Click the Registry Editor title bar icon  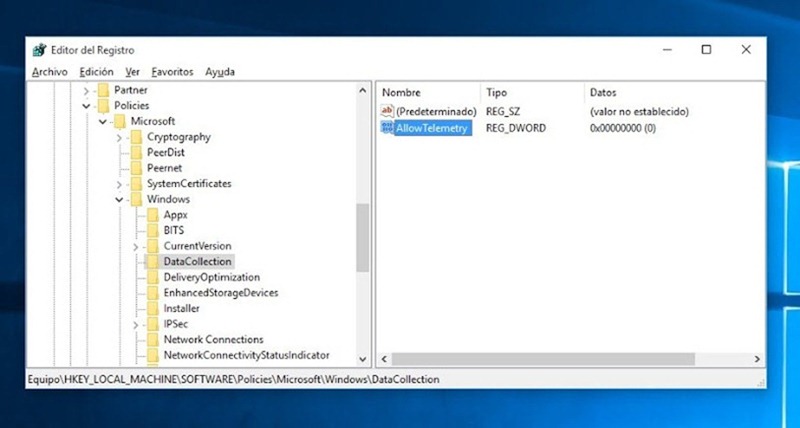click(39, 50)
